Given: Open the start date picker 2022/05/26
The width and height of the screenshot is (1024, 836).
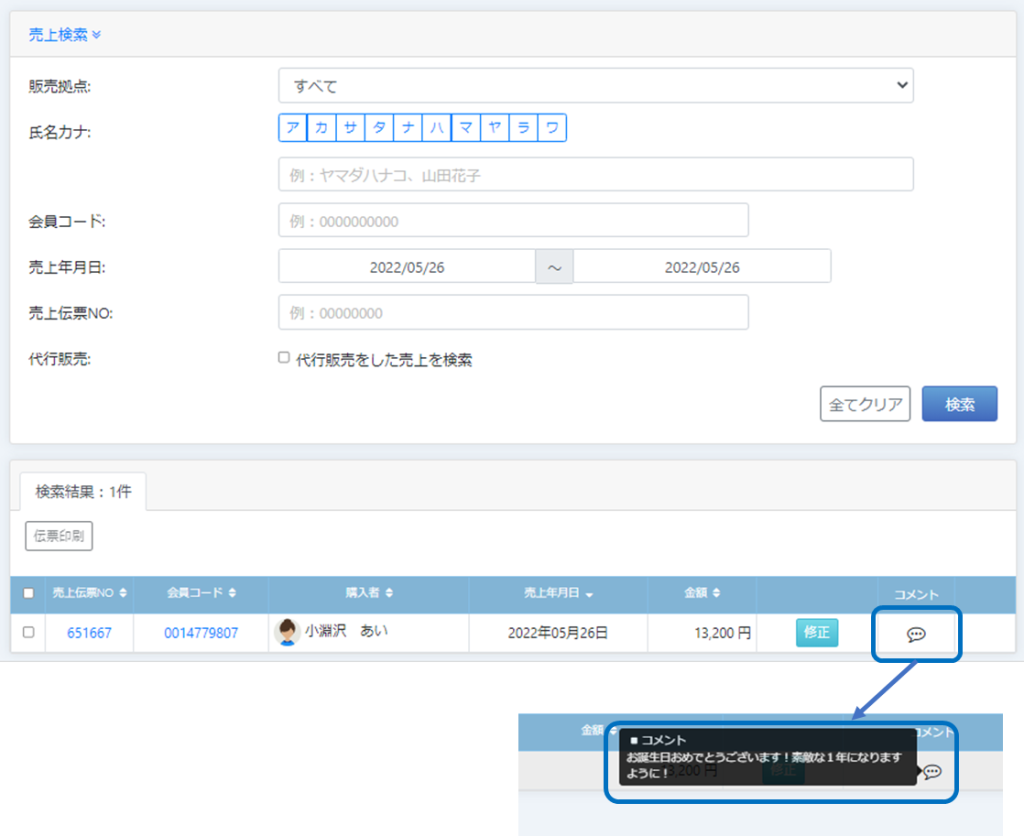Looking at the screenshot, I should click(407, 267).
